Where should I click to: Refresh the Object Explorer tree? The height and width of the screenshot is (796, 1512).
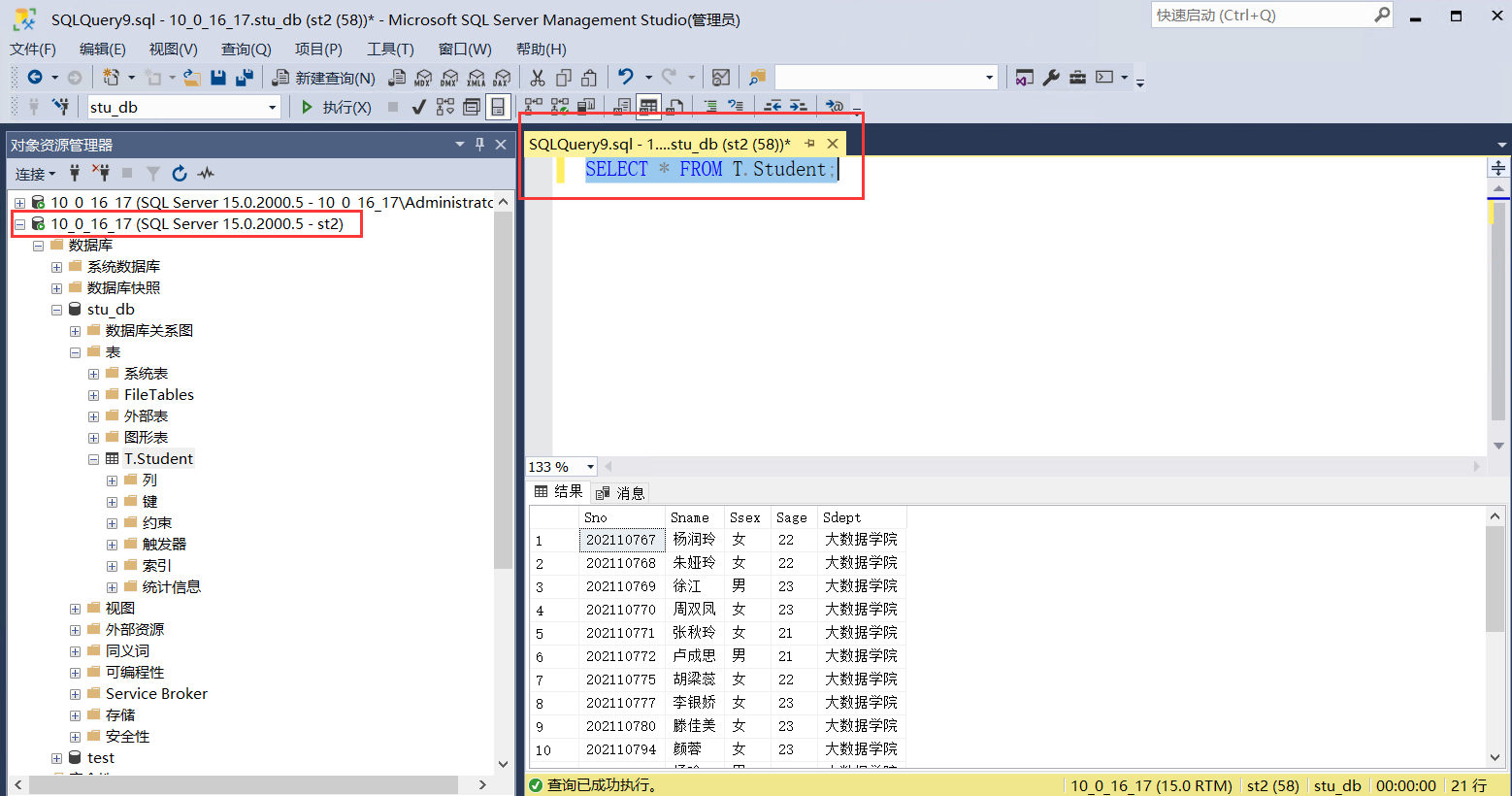point(180,174)
